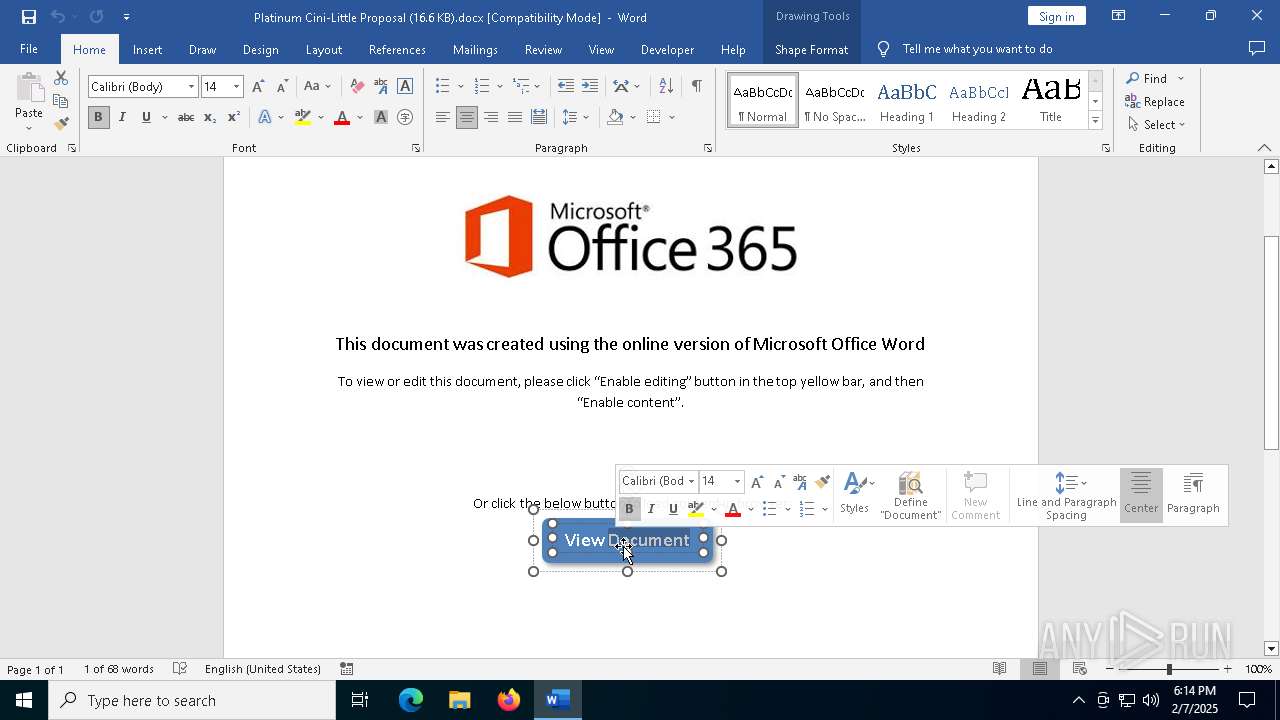Image resolution: width=1280 pixels, height=720 pixels.
Task: Increase font size with ribbon Grow Font
Action: click(x=258, y=87)
